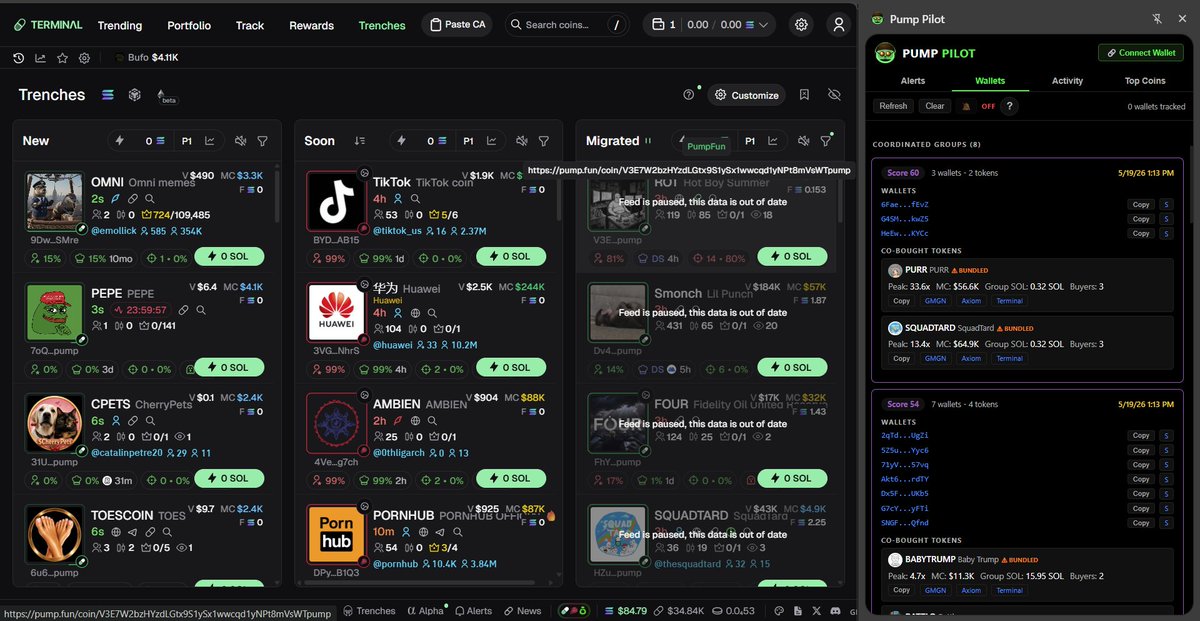Screen dimensions: 1200x621
Task: Switch to the Alerts tab in Pump Pilot
Action: click(x=913, y=81)
